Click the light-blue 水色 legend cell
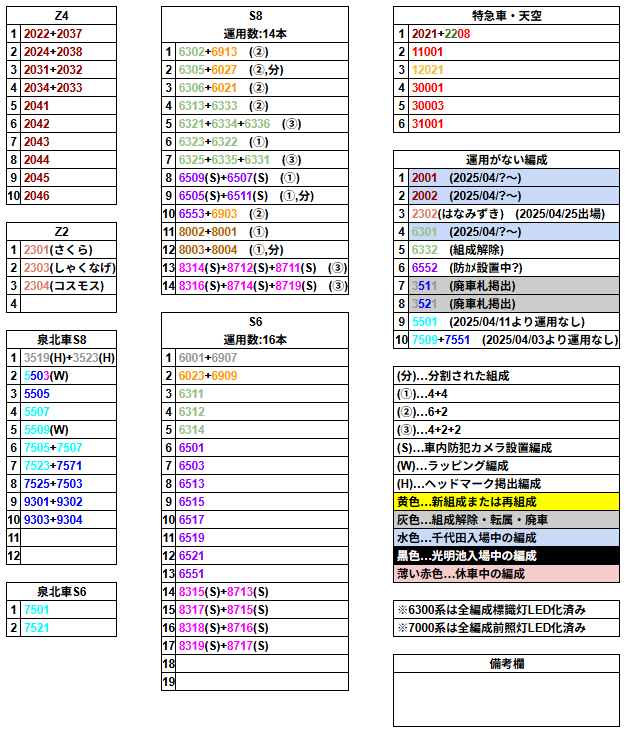The image size is (626, 732). [x=506, y=537]
